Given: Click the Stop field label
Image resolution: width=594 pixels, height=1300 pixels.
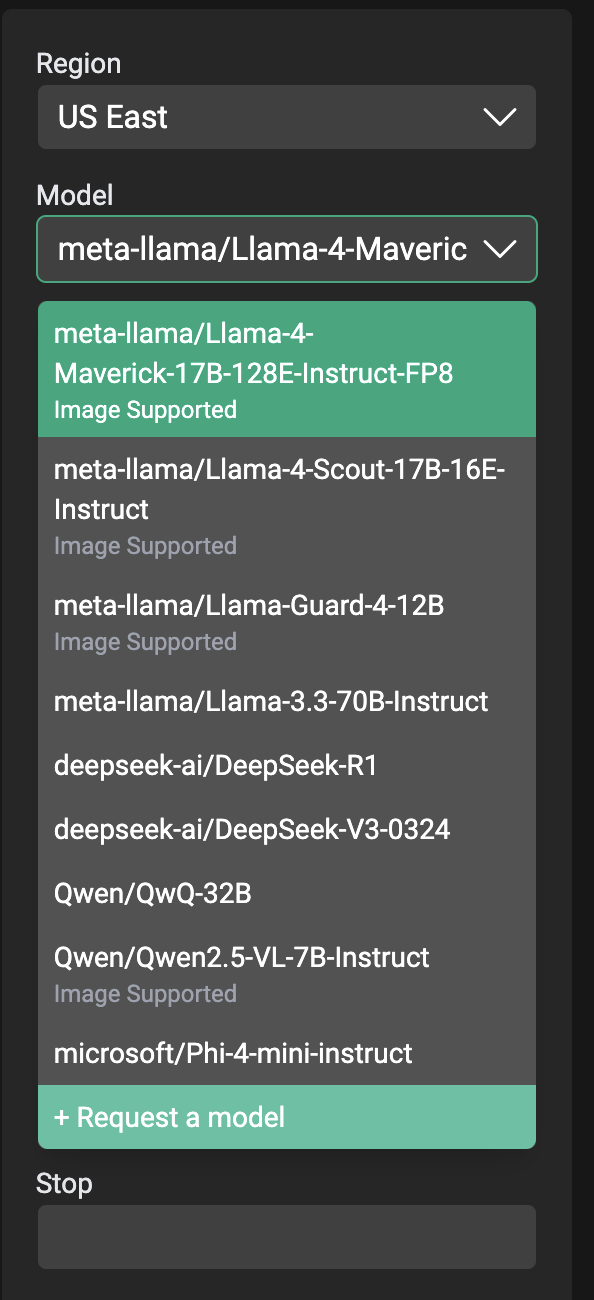Looking at the screenshot, I should [64, 1183].
